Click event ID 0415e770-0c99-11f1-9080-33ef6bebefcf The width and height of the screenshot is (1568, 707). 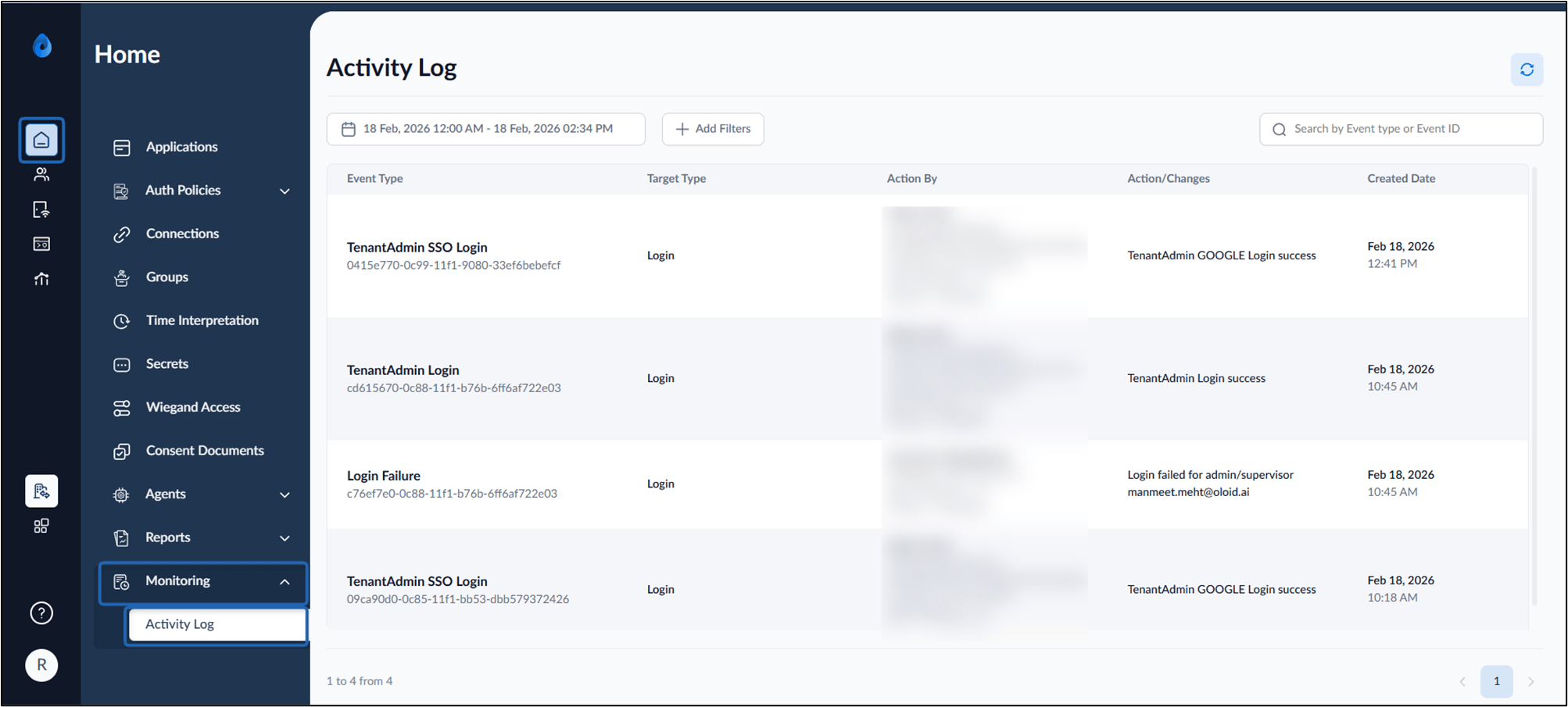453,266
